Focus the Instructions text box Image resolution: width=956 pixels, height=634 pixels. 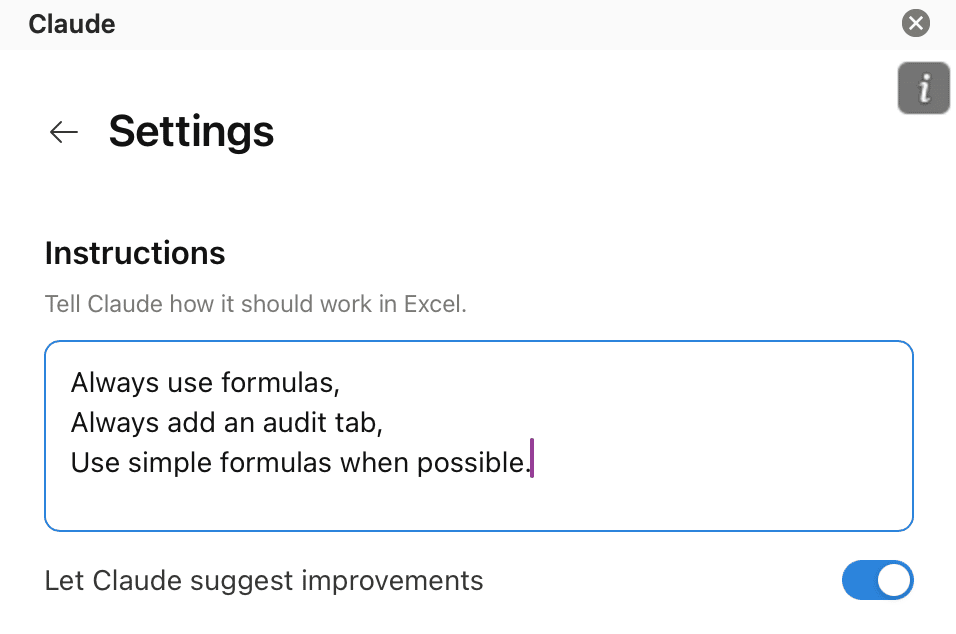tap(479, 435)
